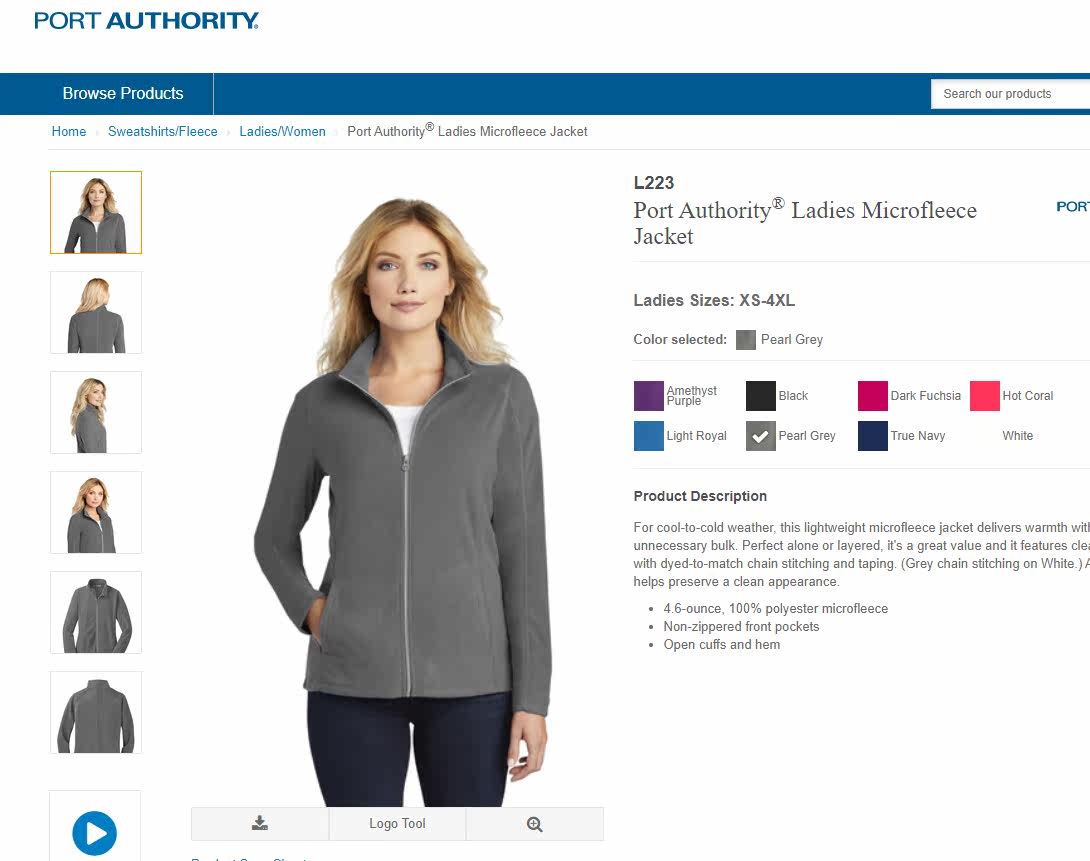The height and width of the screenshot is (861, 1090).
Task: Select the first front view thumbnail
Action: (96, 213)
